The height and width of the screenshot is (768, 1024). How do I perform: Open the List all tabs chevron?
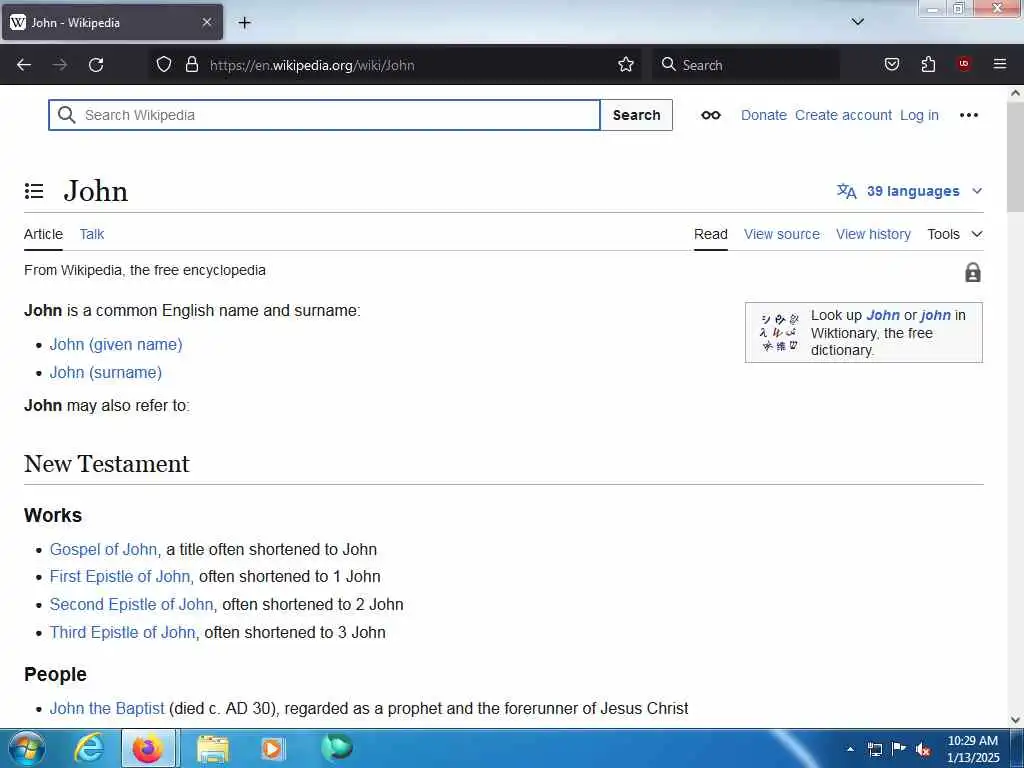[857, 22]
